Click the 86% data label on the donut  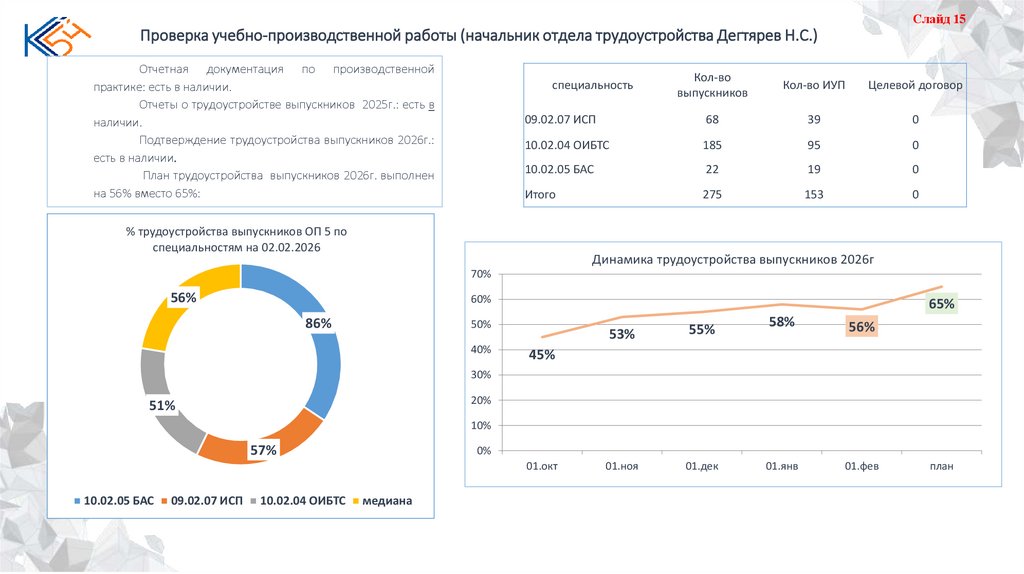coord(318,323)
